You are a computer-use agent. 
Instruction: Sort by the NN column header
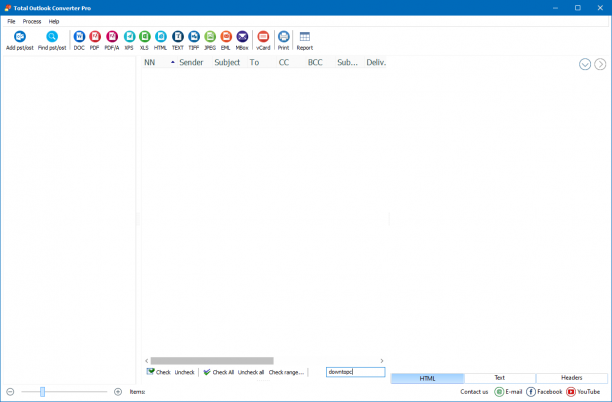click(x=160, y=62)
